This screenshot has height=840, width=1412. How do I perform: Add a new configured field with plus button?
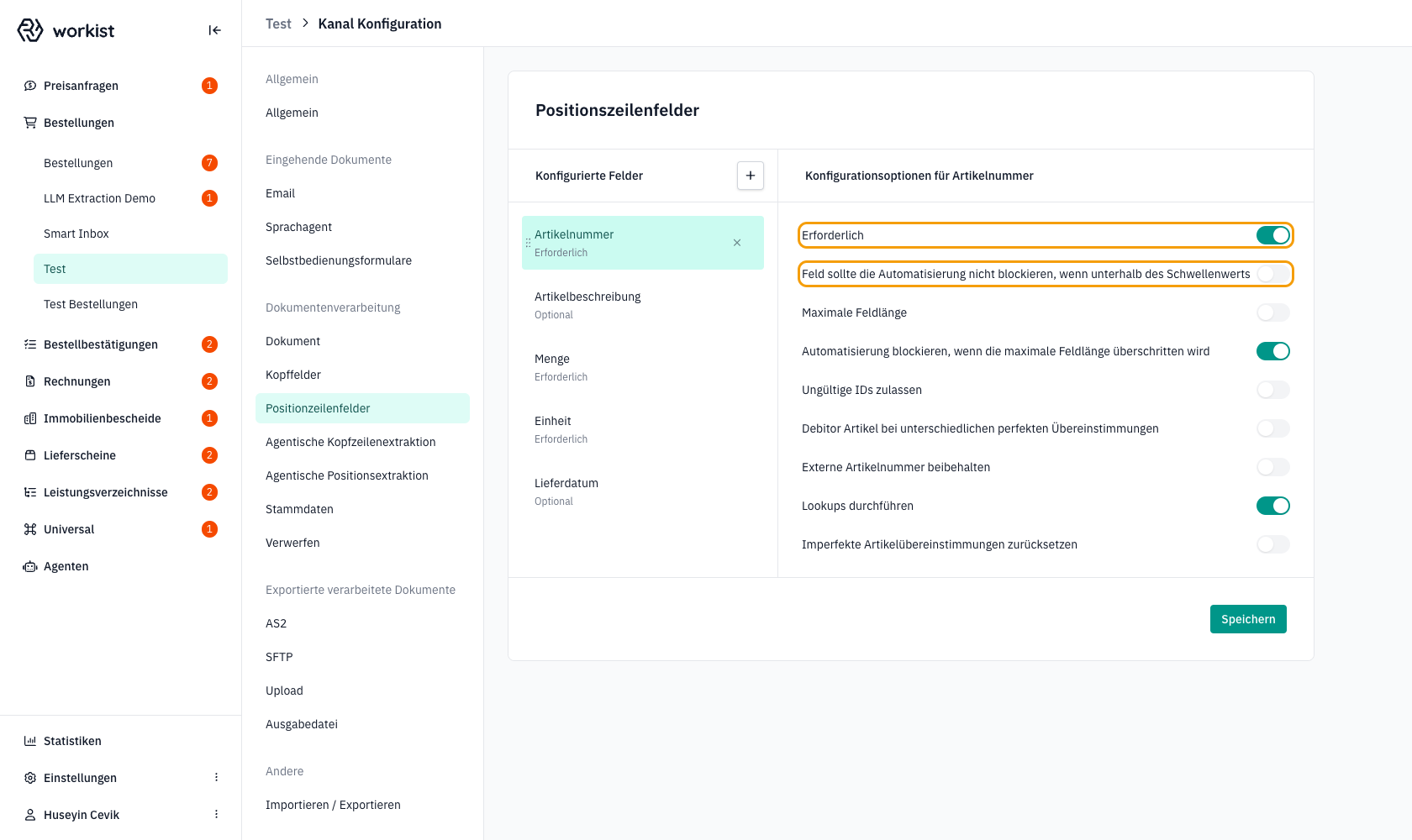click(751, 176)
